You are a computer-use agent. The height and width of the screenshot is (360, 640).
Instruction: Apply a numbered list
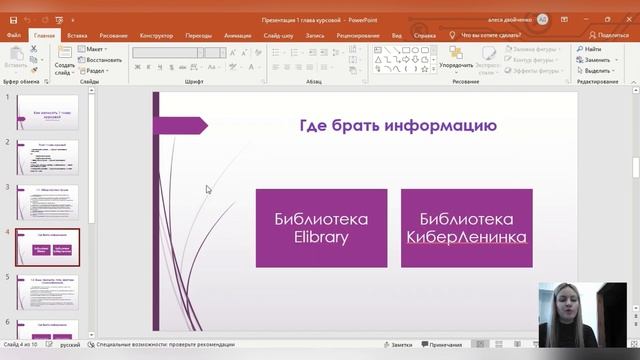coord(294,52)
